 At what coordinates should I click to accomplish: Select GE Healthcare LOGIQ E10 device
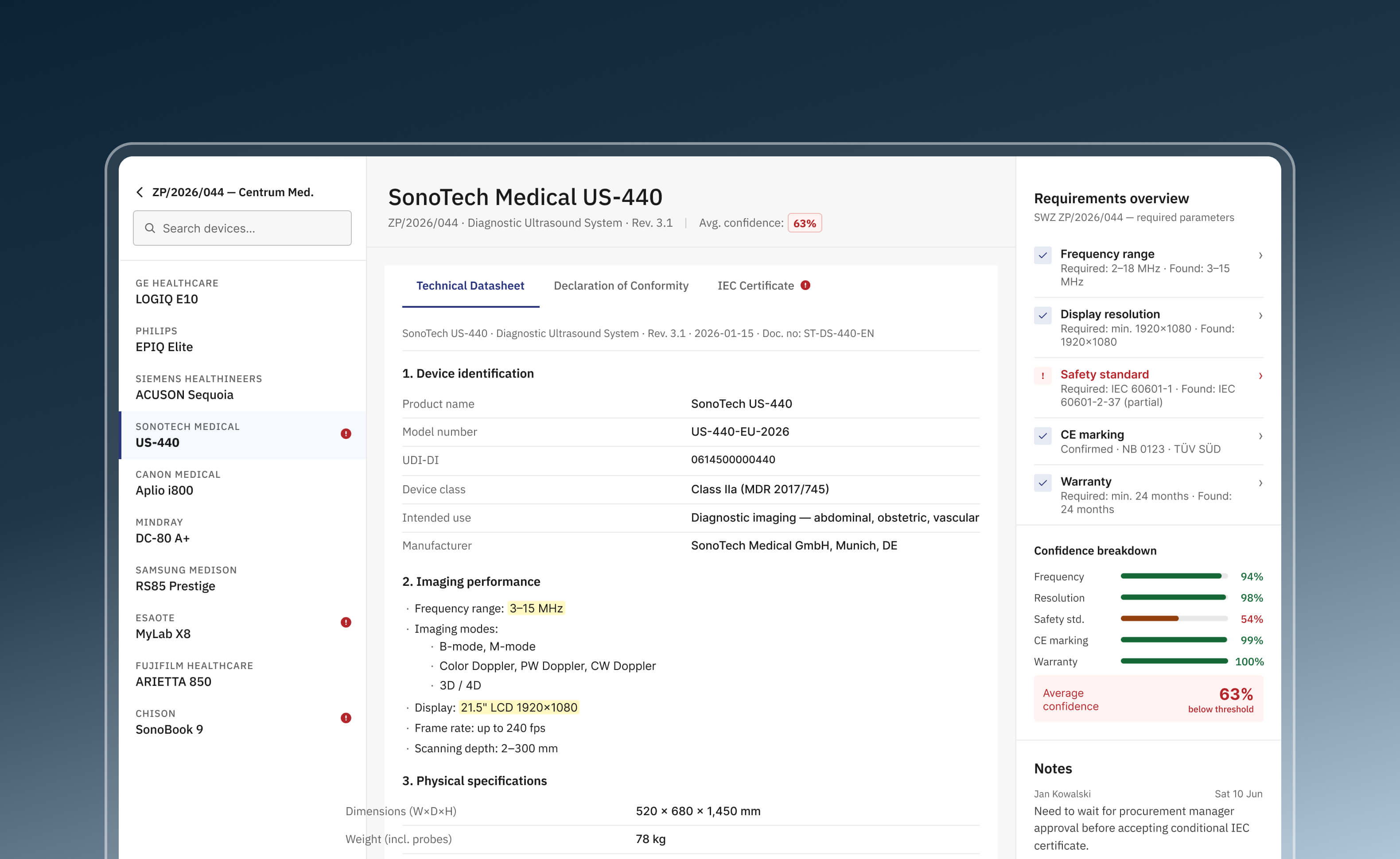pyautogui.click(x=243, y=291)
